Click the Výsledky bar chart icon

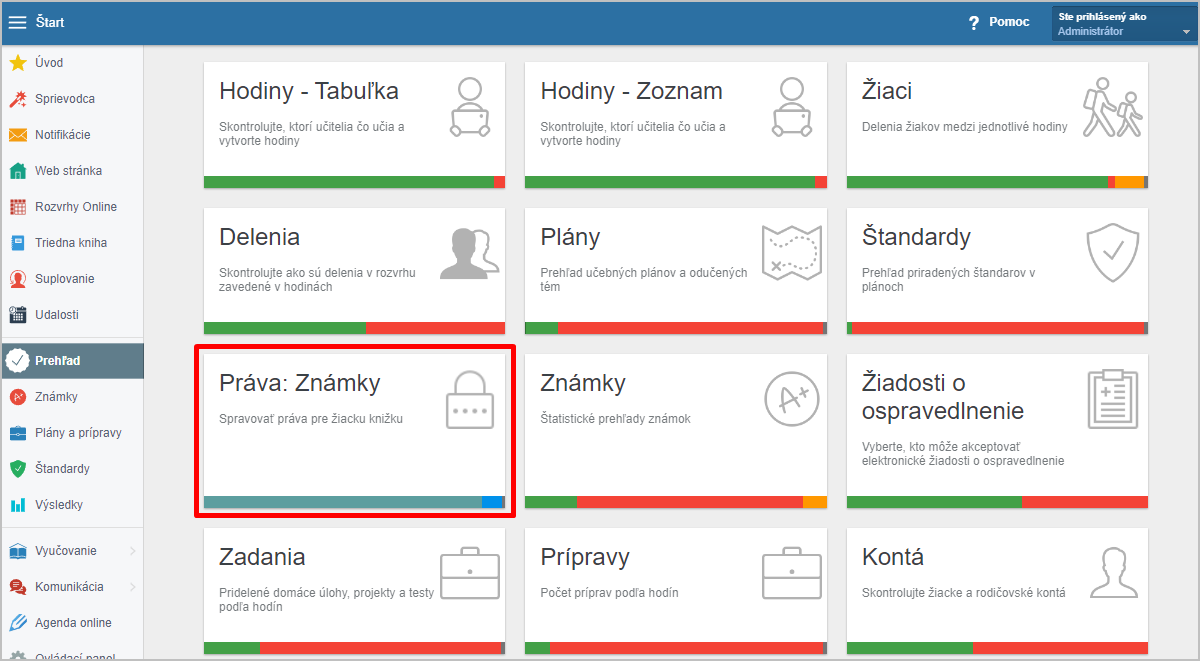pyautogui.click(x=17, y=505)
